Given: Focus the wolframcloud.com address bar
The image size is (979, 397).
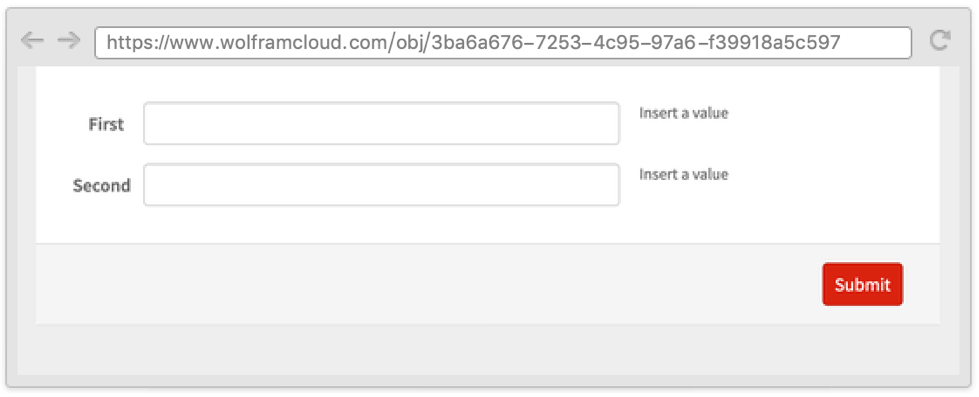Looking at the screenshot, I should tap(503, 42).
